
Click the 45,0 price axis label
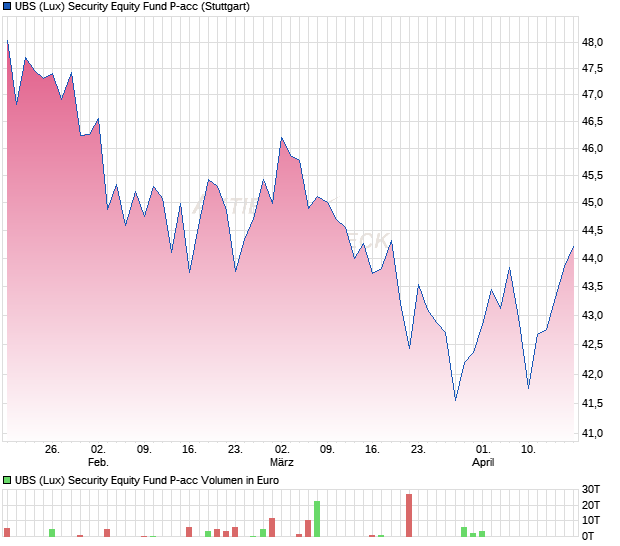point(592,202)
